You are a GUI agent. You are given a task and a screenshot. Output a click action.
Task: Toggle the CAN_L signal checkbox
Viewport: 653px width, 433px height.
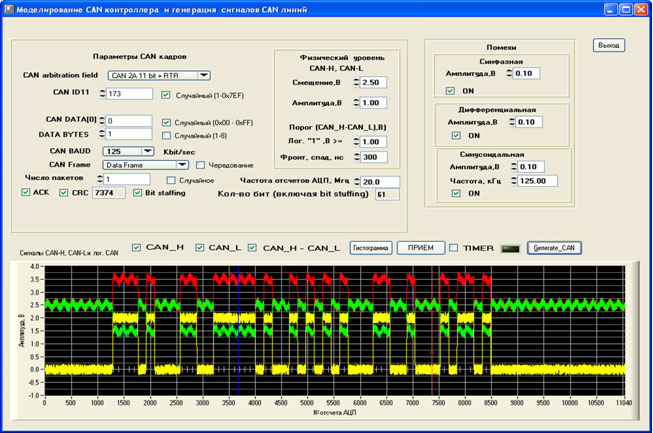pos(201,247)
